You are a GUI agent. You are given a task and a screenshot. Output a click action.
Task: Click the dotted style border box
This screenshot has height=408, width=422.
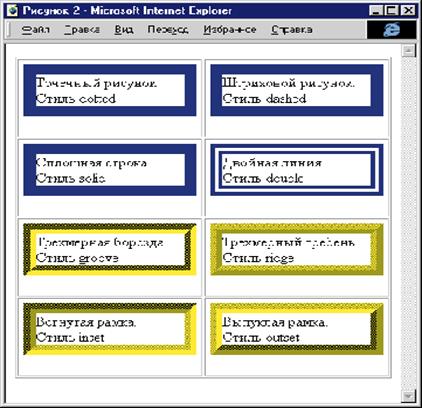110,90
